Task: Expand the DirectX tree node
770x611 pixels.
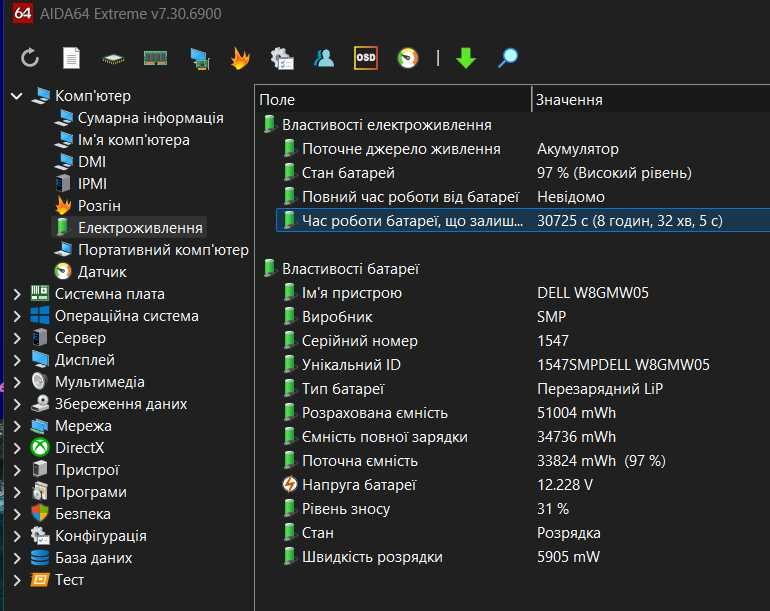Action: point(17,448)
